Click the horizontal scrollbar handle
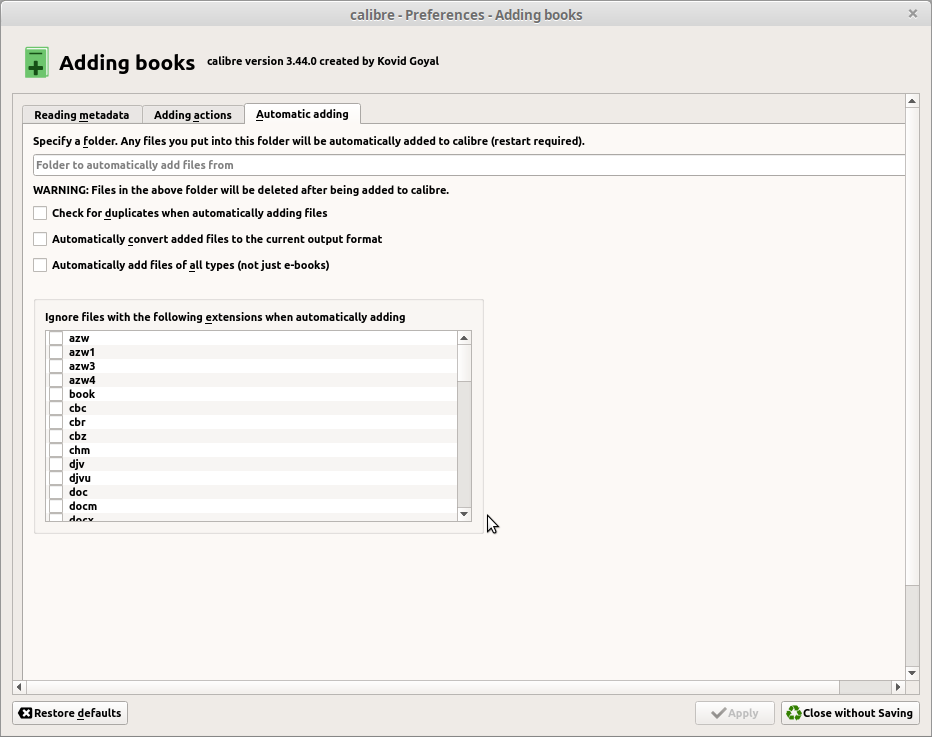932x737 pixels. point(433,687)
